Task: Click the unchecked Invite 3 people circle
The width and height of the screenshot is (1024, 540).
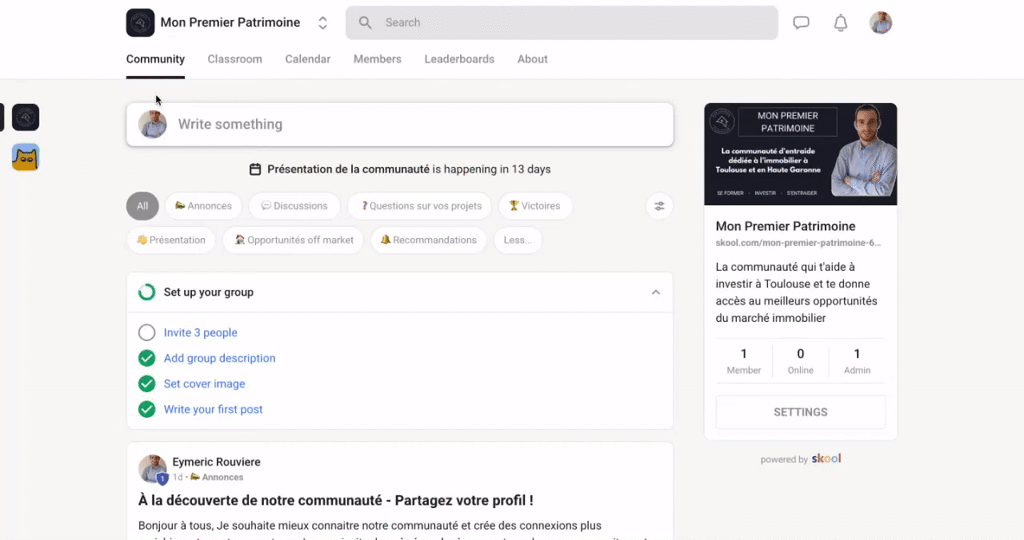Action: pyautogui.click(x=147, y=333)
